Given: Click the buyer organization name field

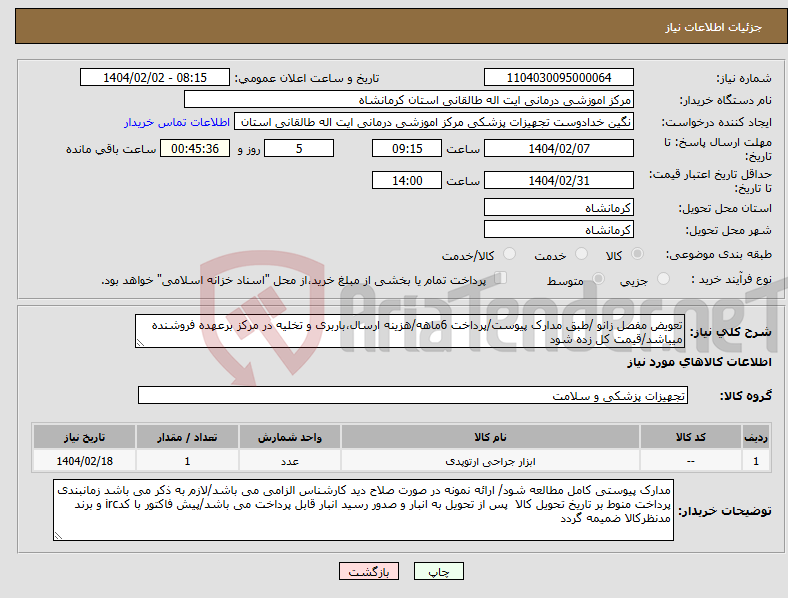Looking at the screenshot, I should (409, 99).
